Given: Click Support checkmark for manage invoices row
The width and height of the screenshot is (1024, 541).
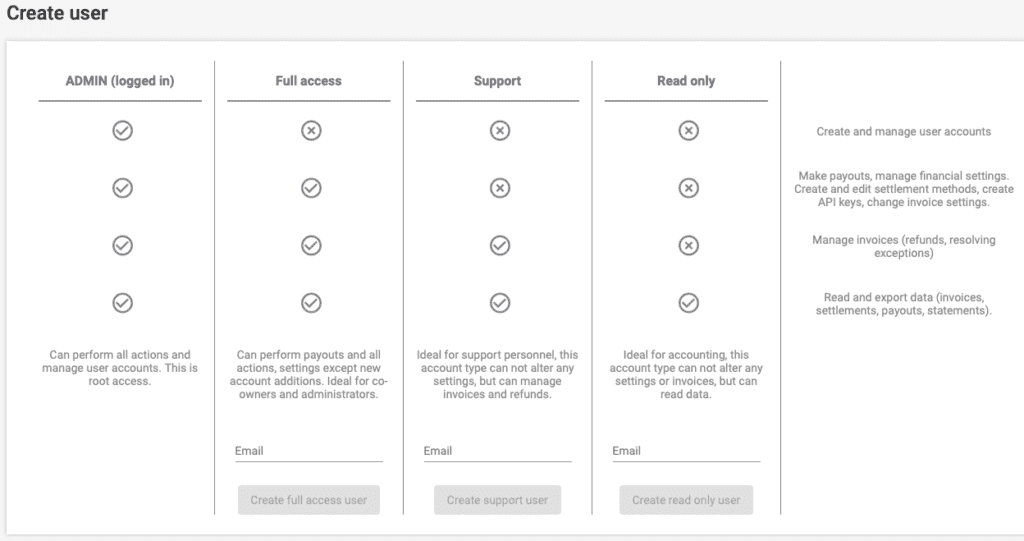Looking at the screenshot, I should 500,246.
